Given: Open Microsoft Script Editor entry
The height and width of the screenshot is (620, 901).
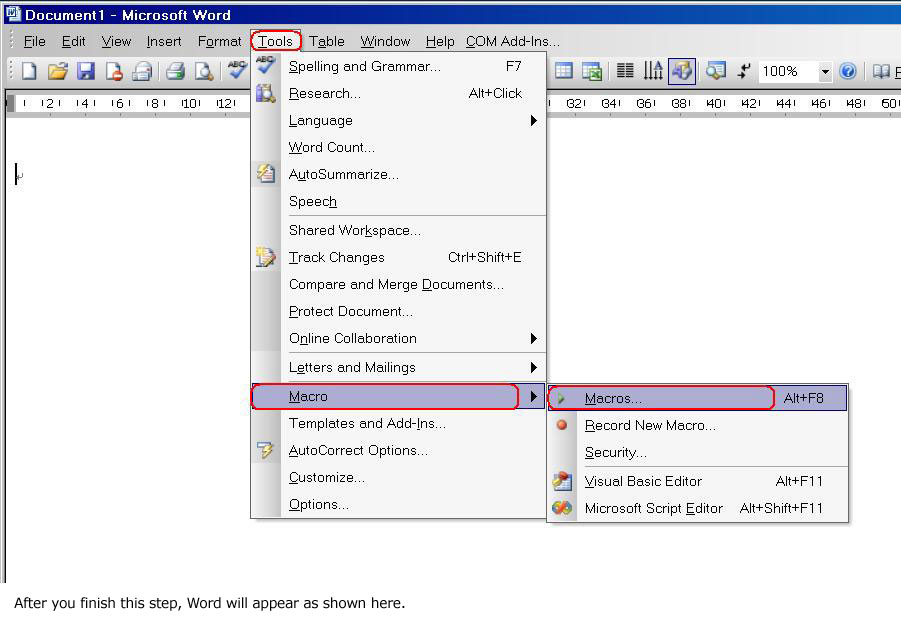Looking at the screenshot, I should point(698,508).
